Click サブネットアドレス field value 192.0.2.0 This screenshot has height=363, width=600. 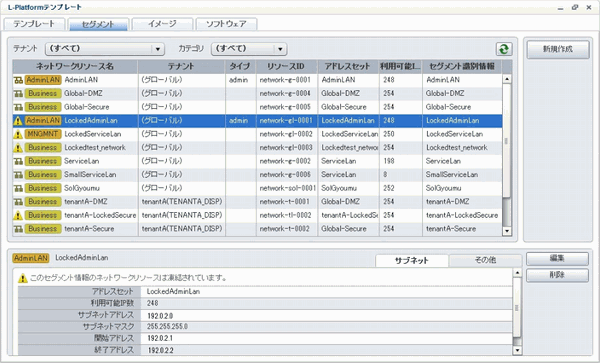[160, 316]
